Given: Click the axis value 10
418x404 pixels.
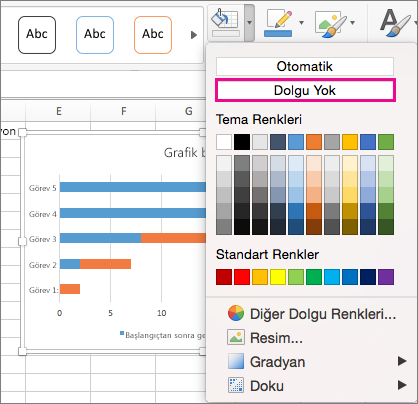Looking at the screenshot, I should tap(162, 313).
